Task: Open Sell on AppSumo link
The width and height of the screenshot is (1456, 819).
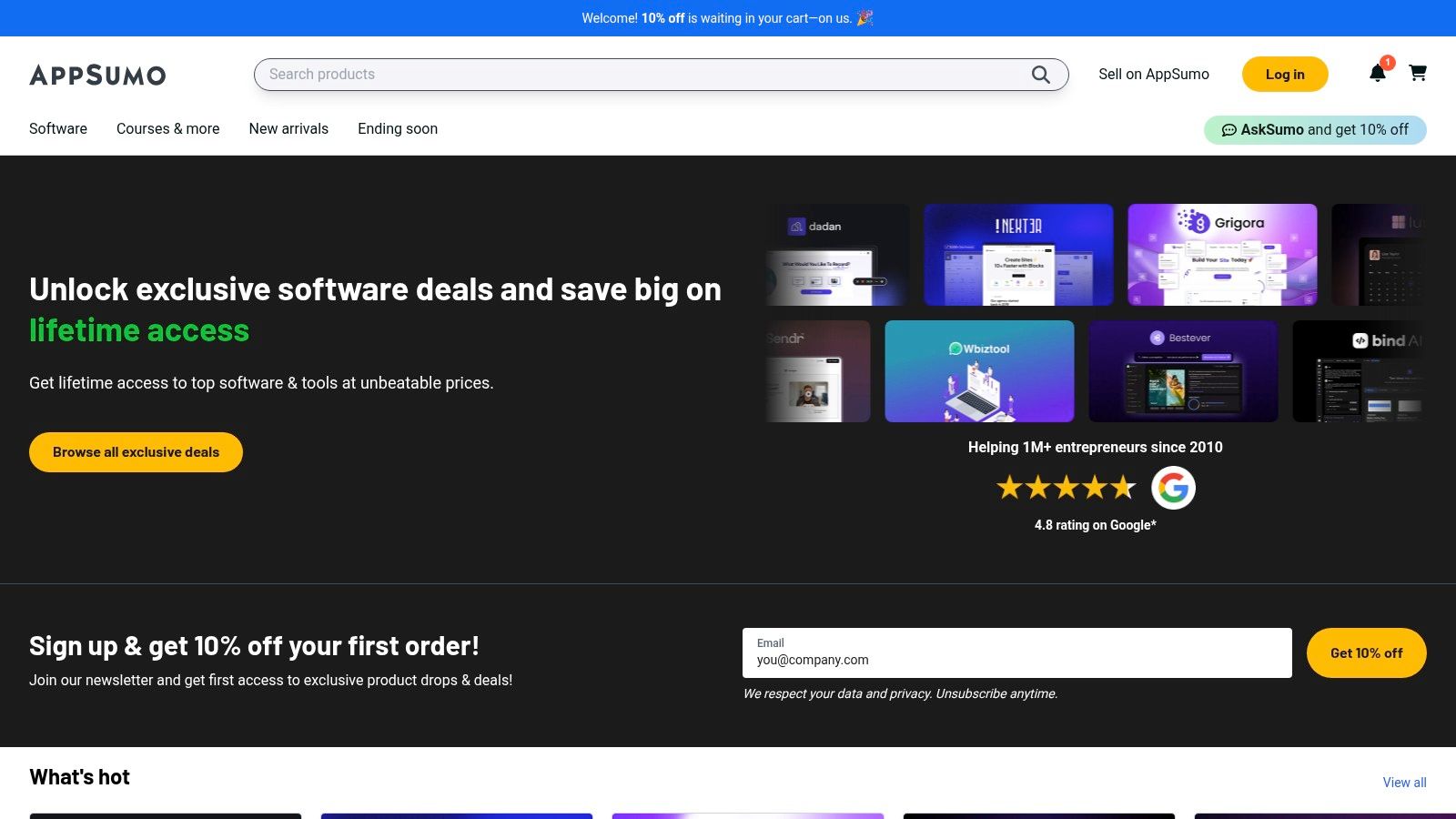Action: (x=1154, y=75)
